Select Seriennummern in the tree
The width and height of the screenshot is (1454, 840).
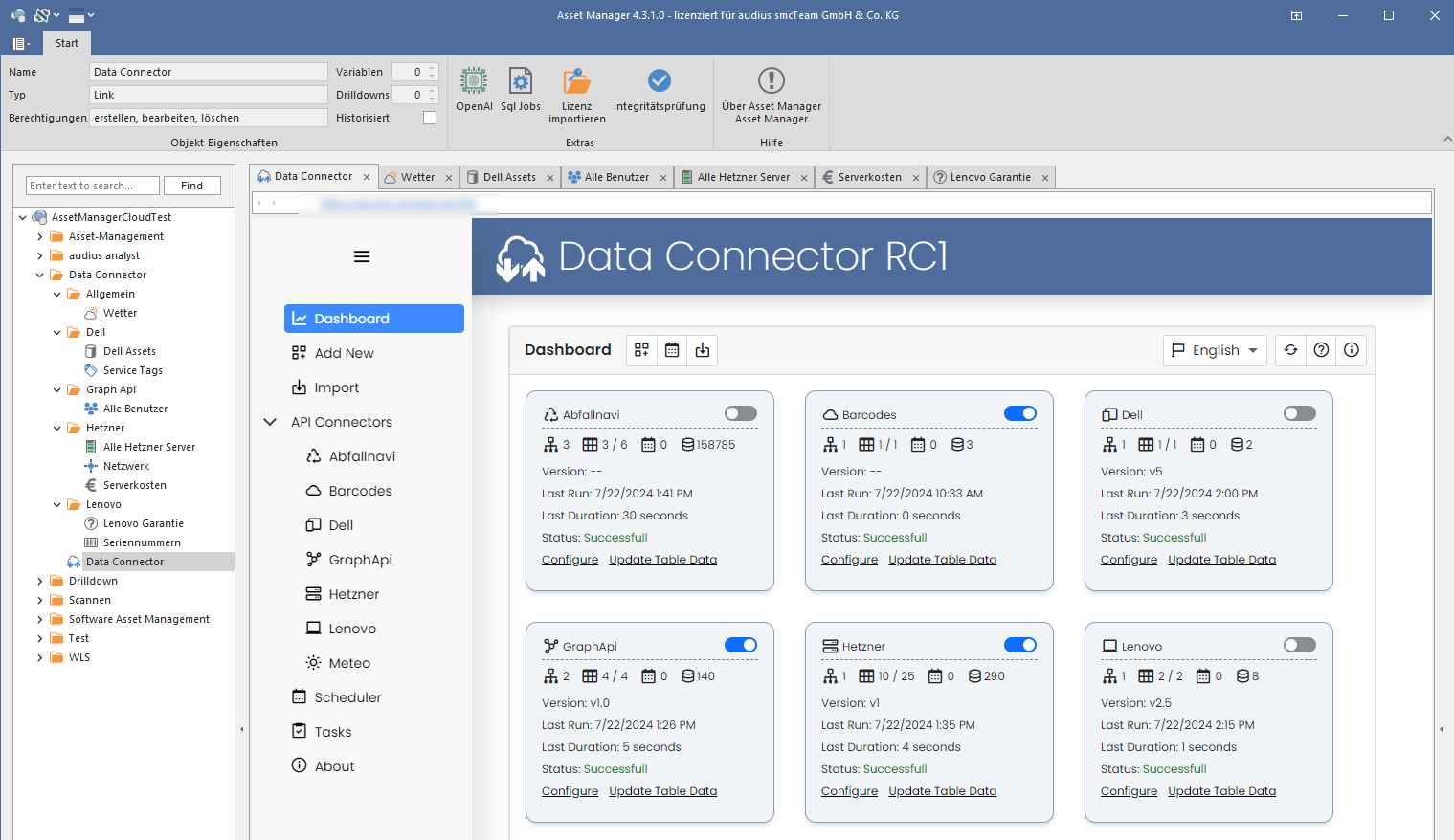(142, 542)
